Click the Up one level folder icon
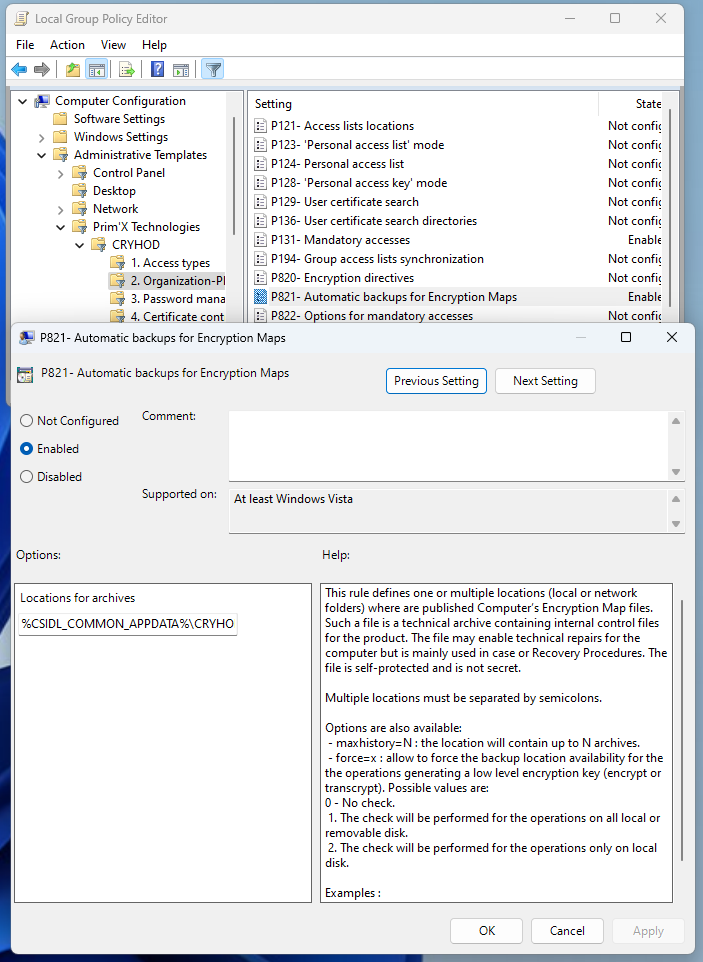The width and height of the screenshot is (703, 962). pos(73,69)
